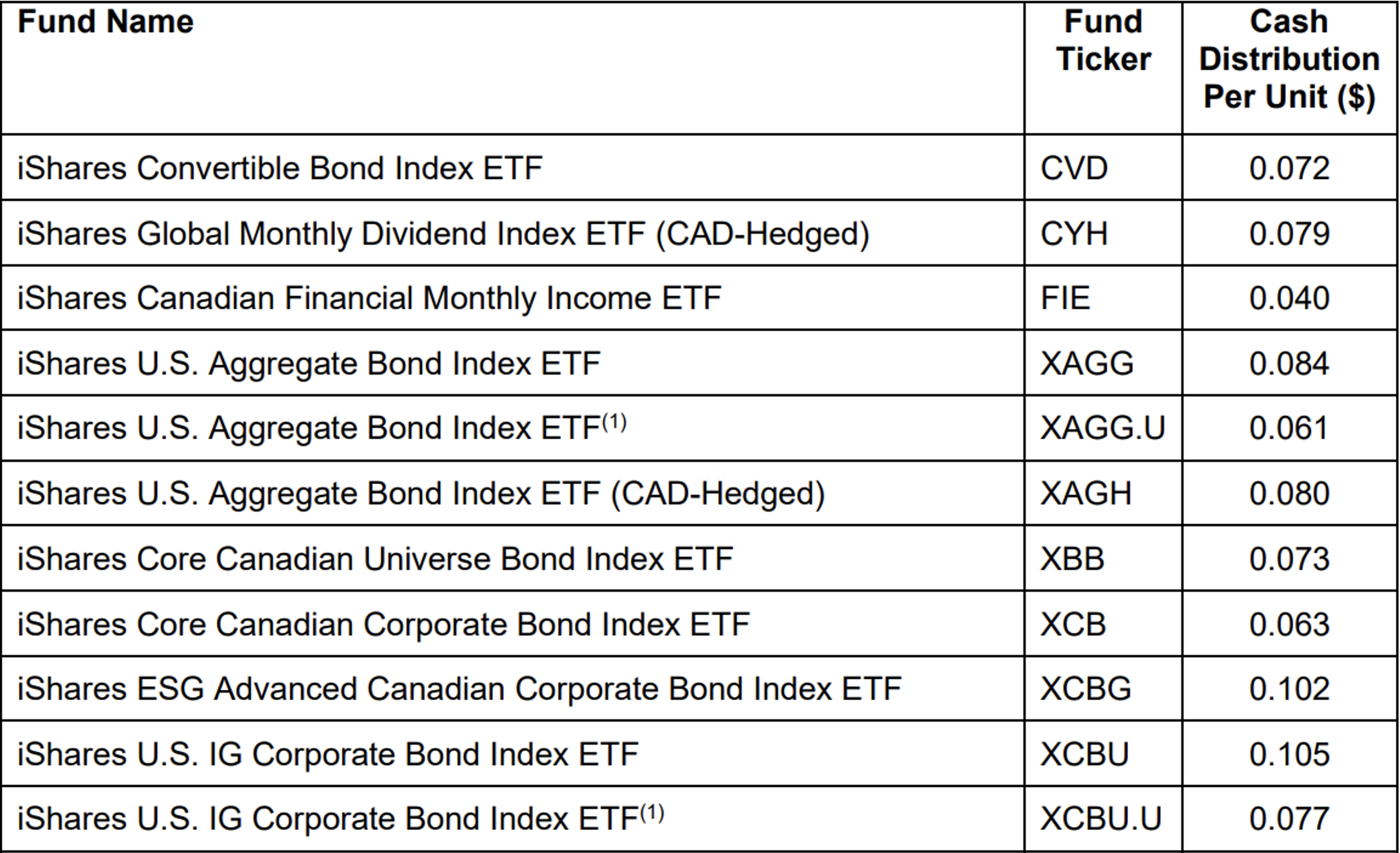Click the Fund Name column header
1400x853 pixels.
pyautogui.click(x=106, y=22)
